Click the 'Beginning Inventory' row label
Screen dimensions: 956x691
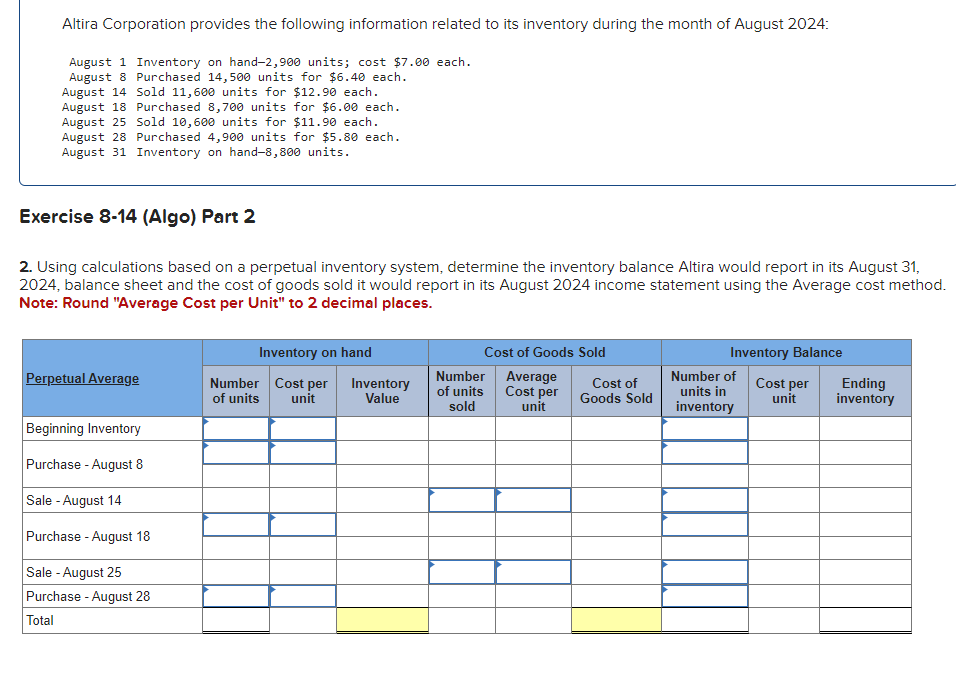83,429
